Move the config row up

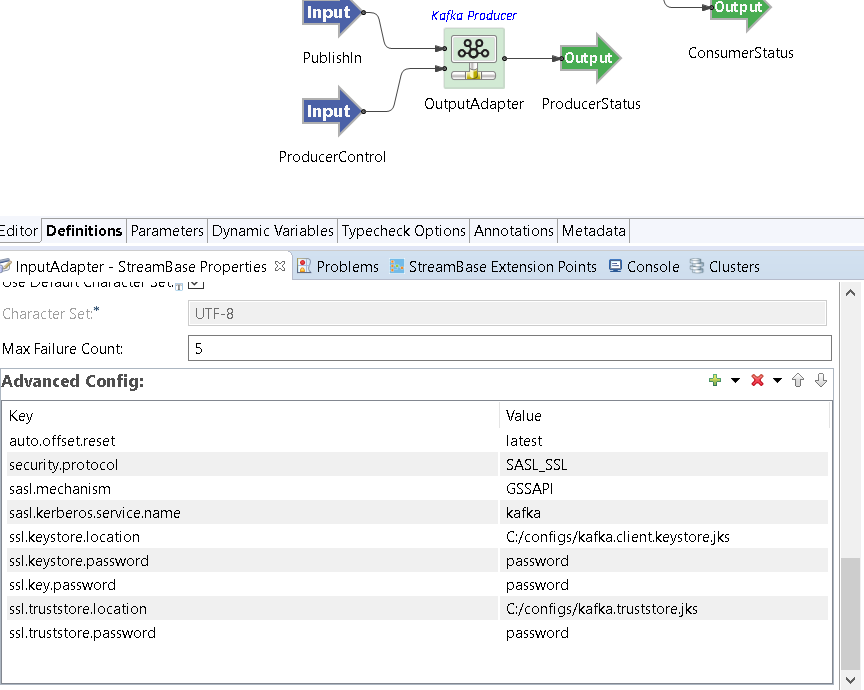[x=798, y=381]
